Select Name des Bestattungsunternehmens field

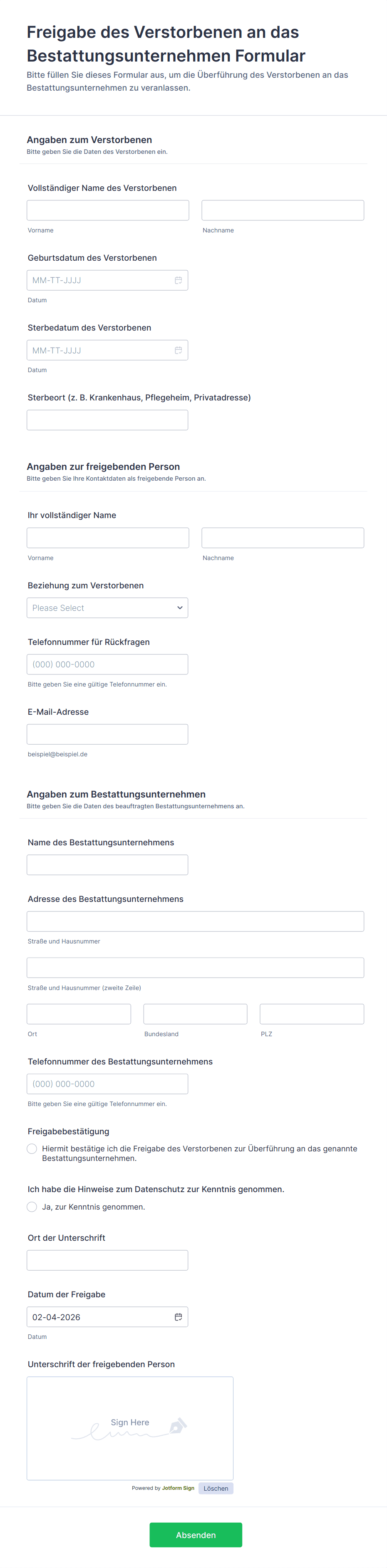pyautogui.click(x=107, y=865)
